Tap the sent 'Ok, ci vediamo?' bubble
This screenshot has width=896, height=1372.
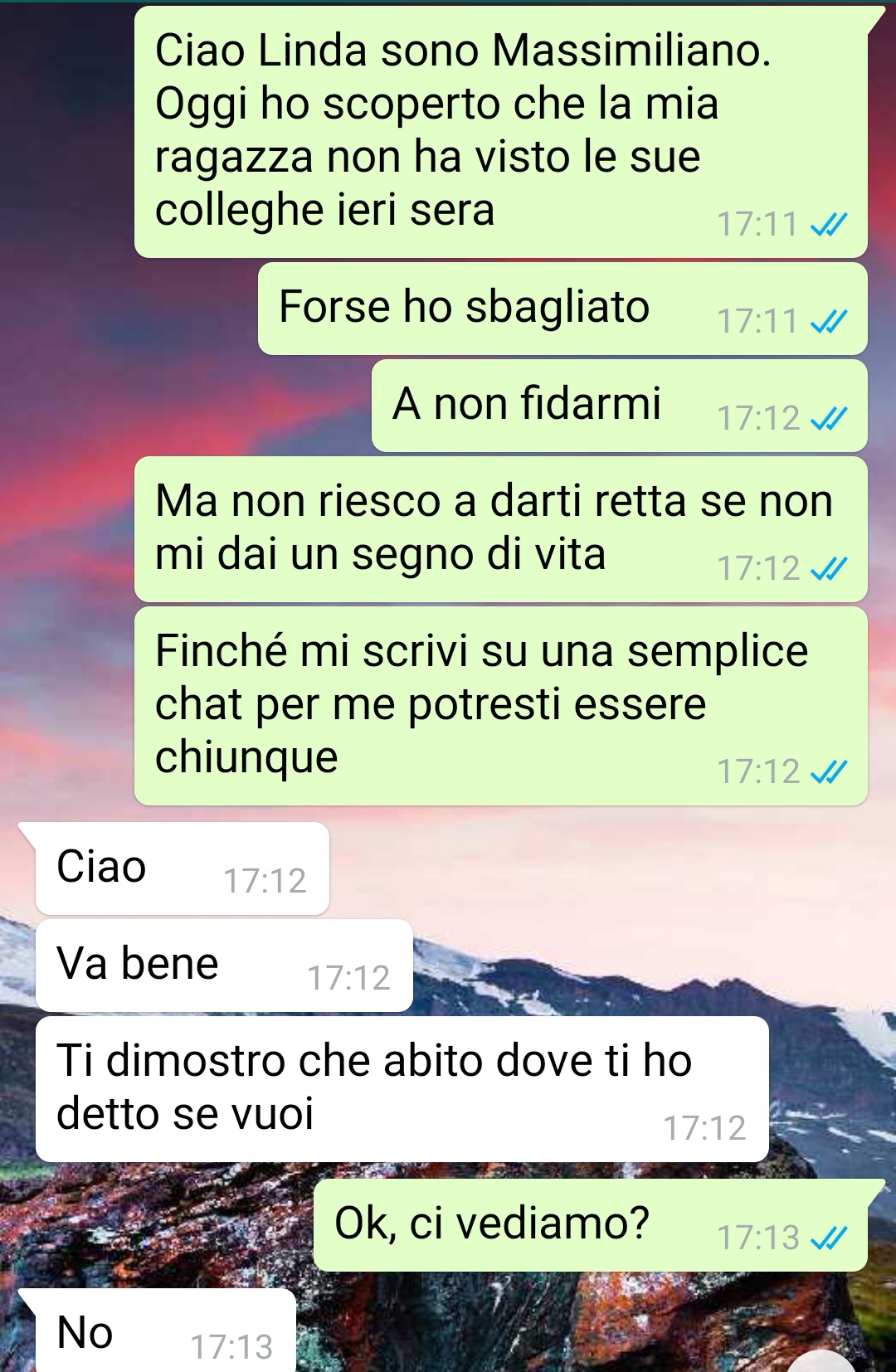pos(591,1225)
